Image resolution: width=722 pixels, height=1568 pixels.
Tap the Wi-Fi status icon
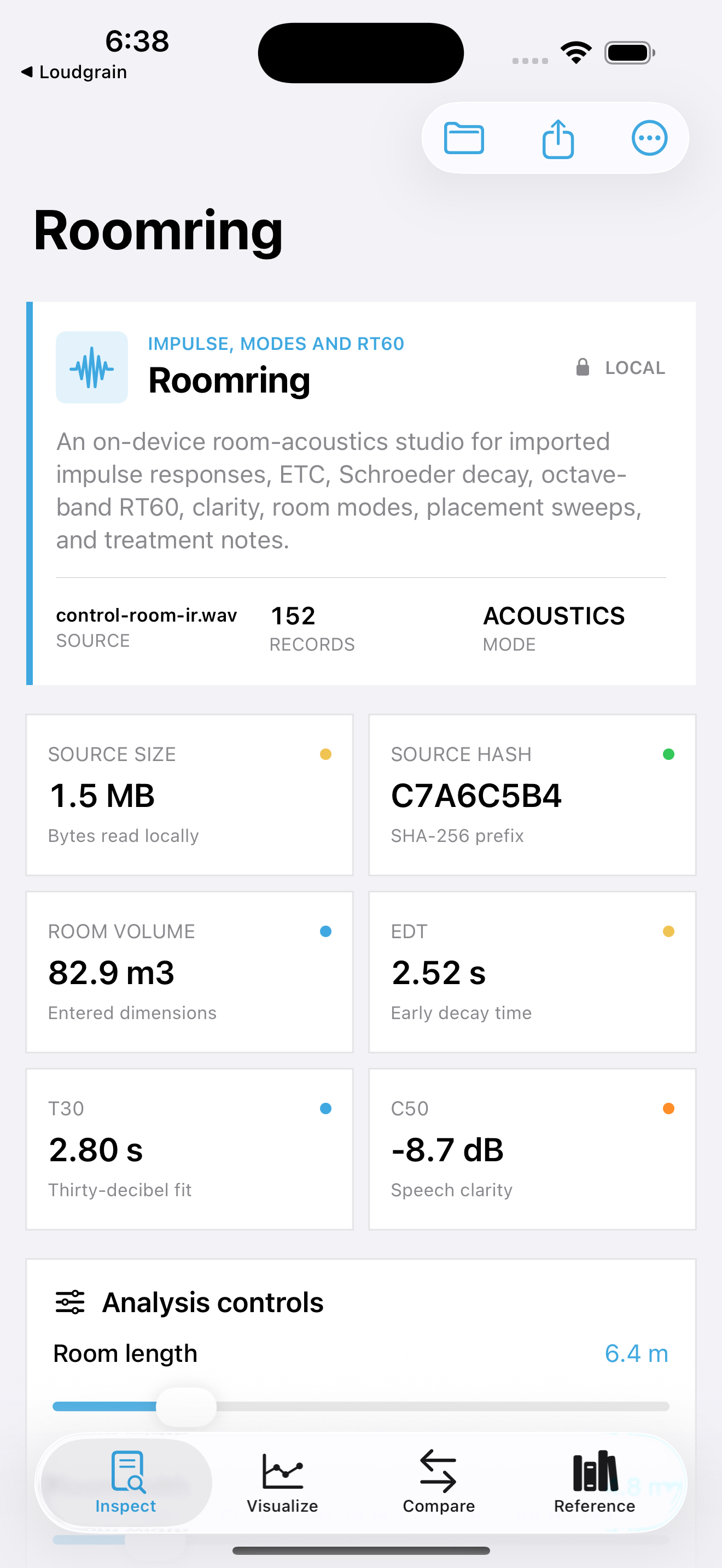577,53
